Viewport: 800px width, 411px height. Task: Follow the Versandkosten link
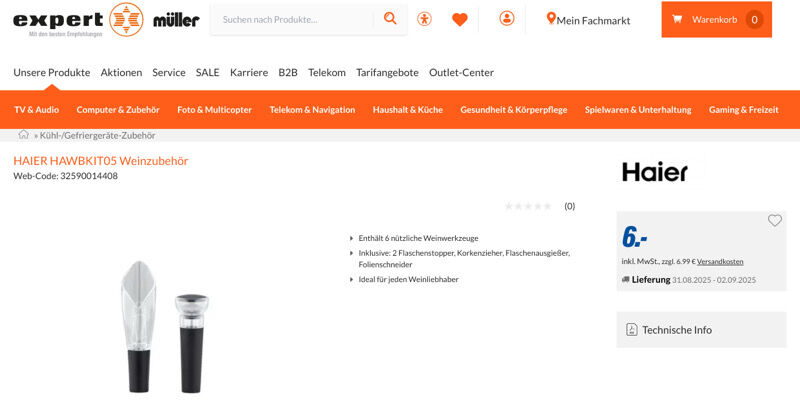point(720,262)
